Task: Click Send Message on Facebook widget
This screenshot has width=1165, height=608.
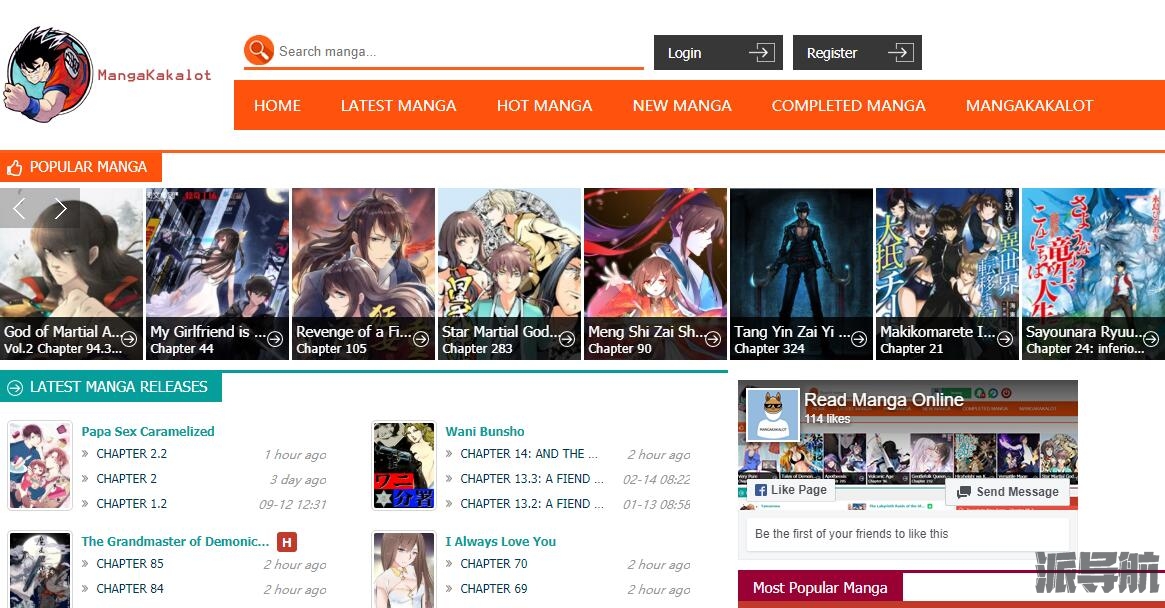Action: (x=1007, y=492)
